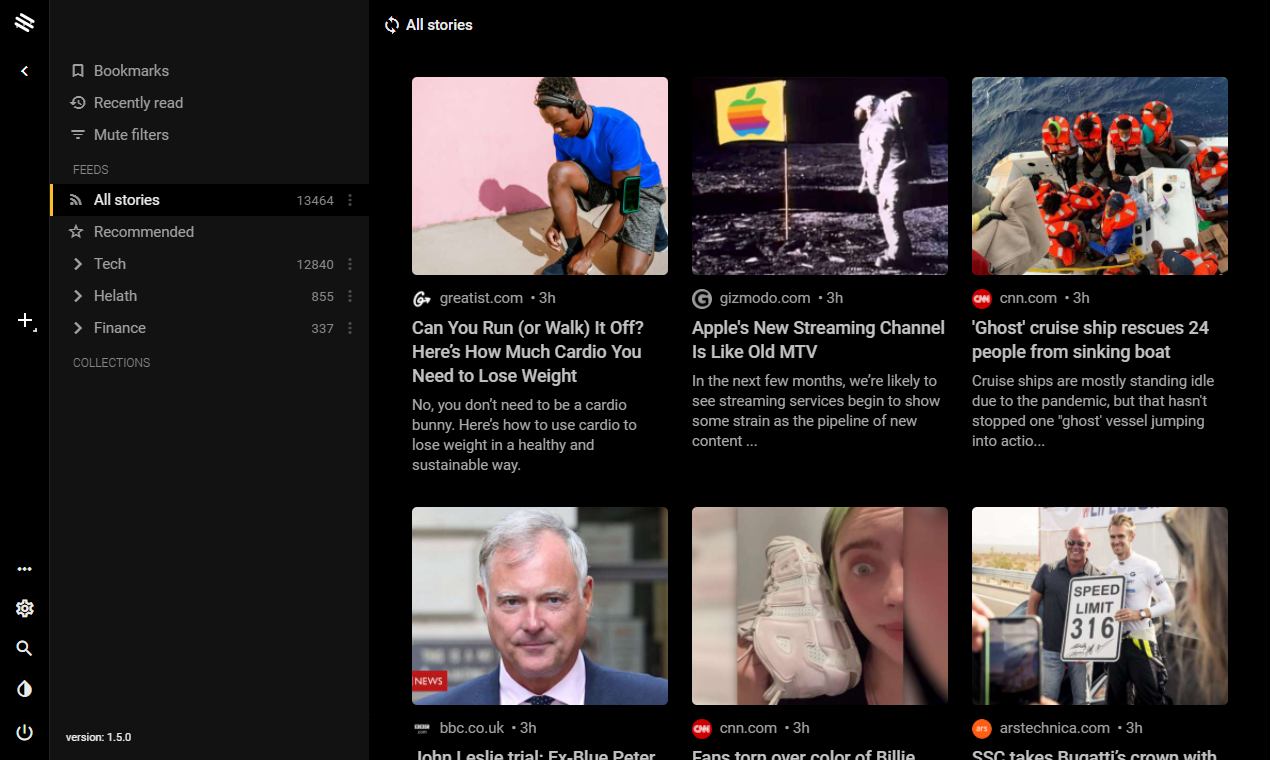Click the CNN favicon on cruise ship story
The image size is (1270, 760).
point(981,298)
